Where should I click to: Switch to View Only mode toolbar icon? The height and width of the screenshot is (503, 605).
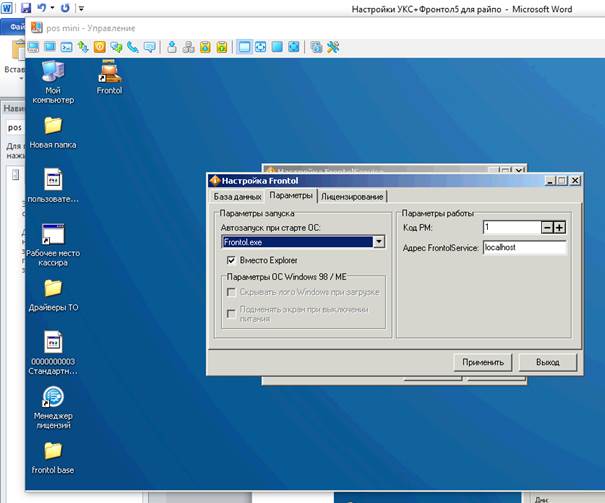pos(50,47)
